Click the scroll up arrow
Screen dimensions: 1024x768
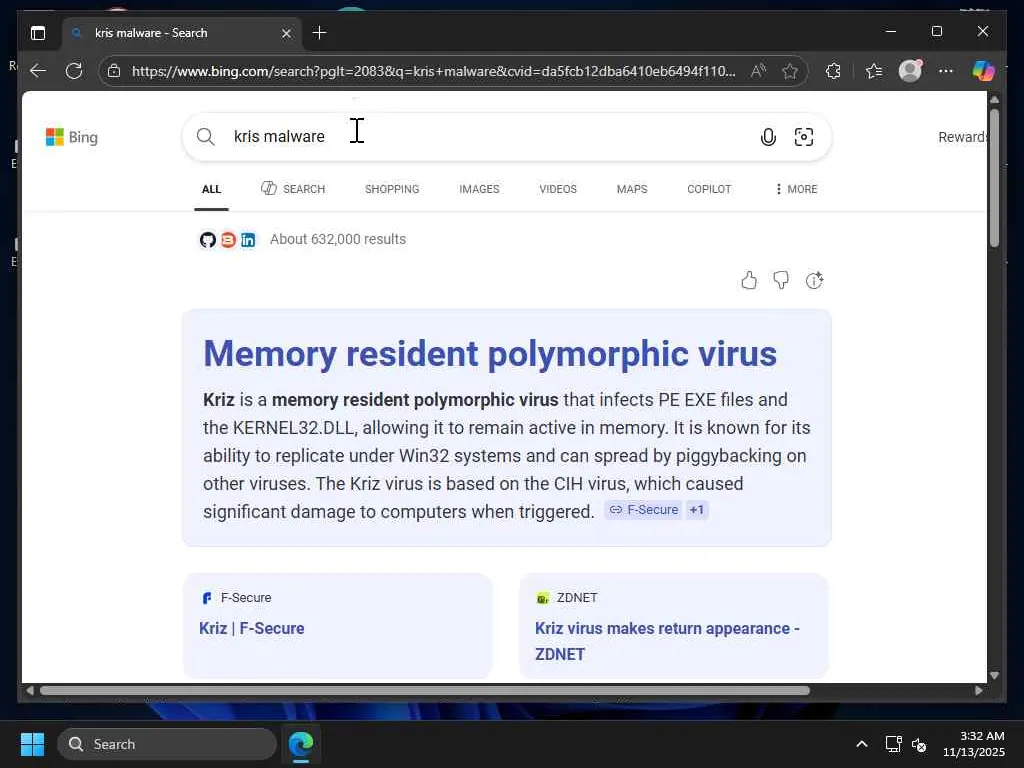click(994, 100)
